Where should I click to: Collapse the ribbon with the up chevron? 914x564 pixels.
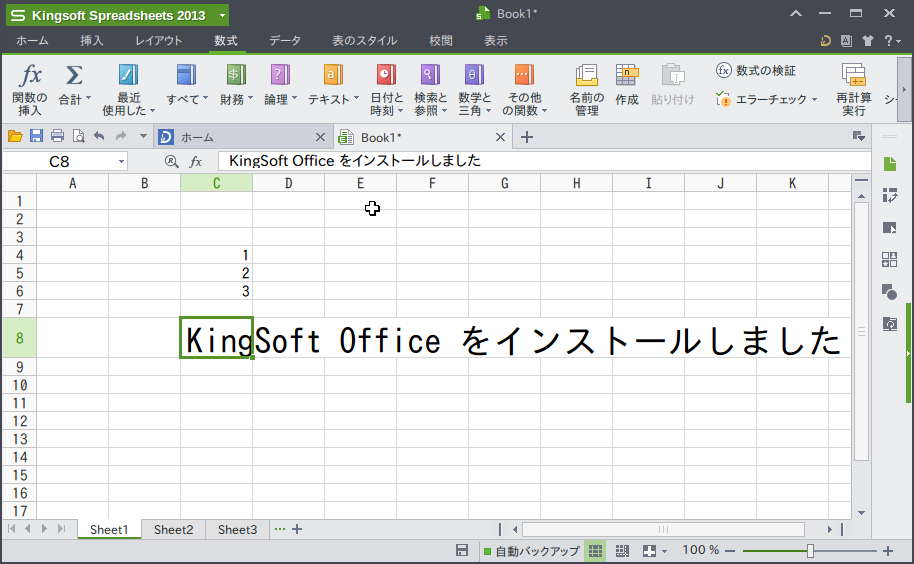[796, 13]
